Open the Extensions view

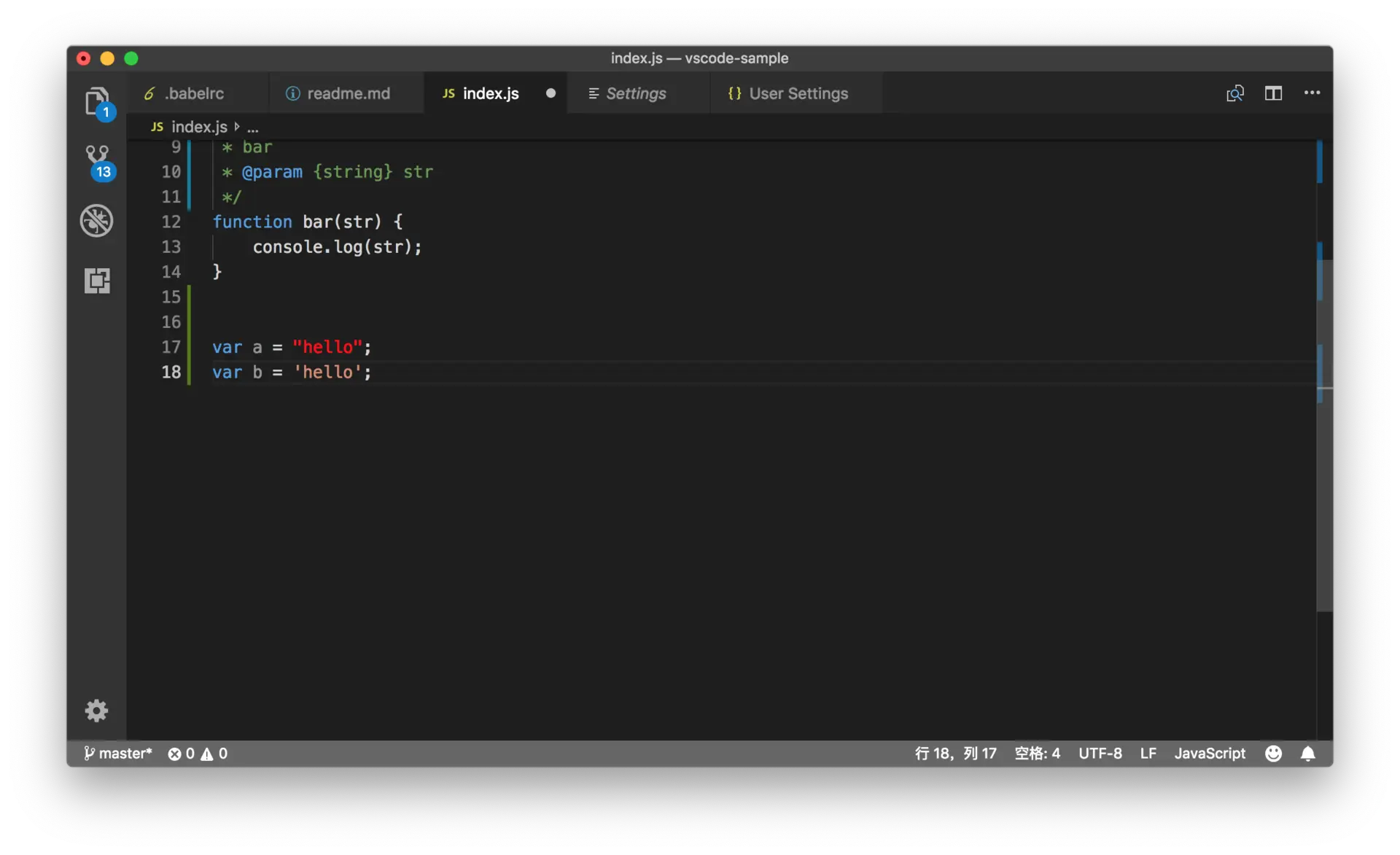[96, 280]
